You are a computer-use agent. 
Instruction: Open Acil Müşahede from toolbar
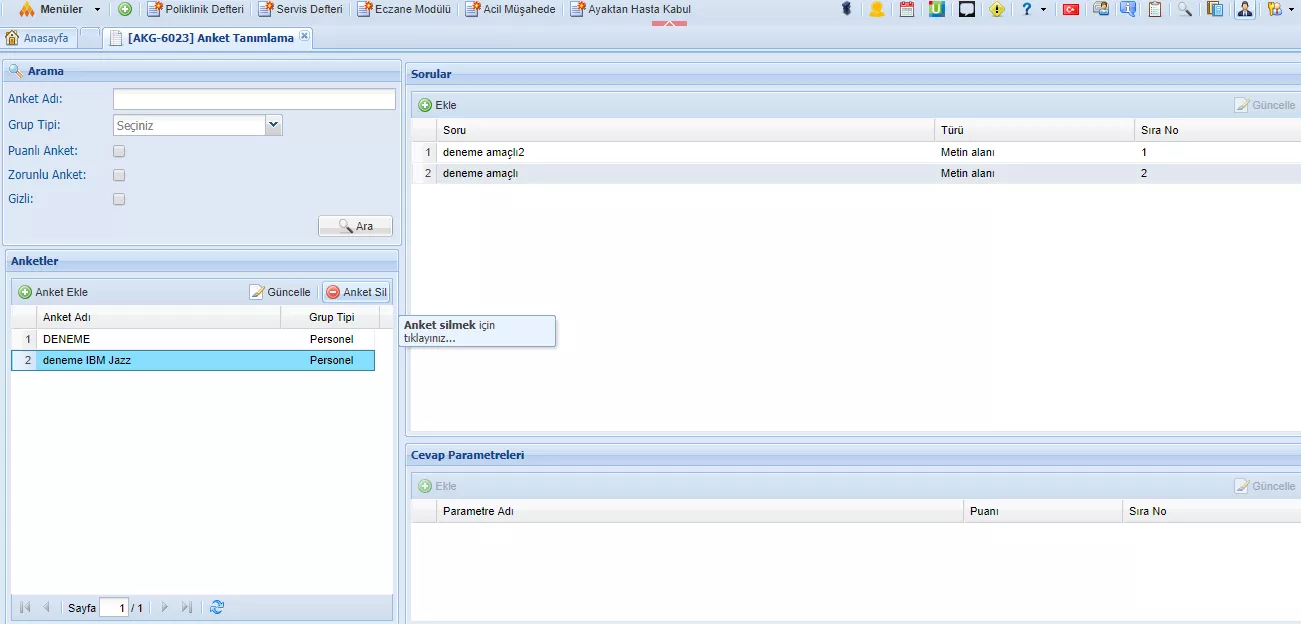coord(511,9)
